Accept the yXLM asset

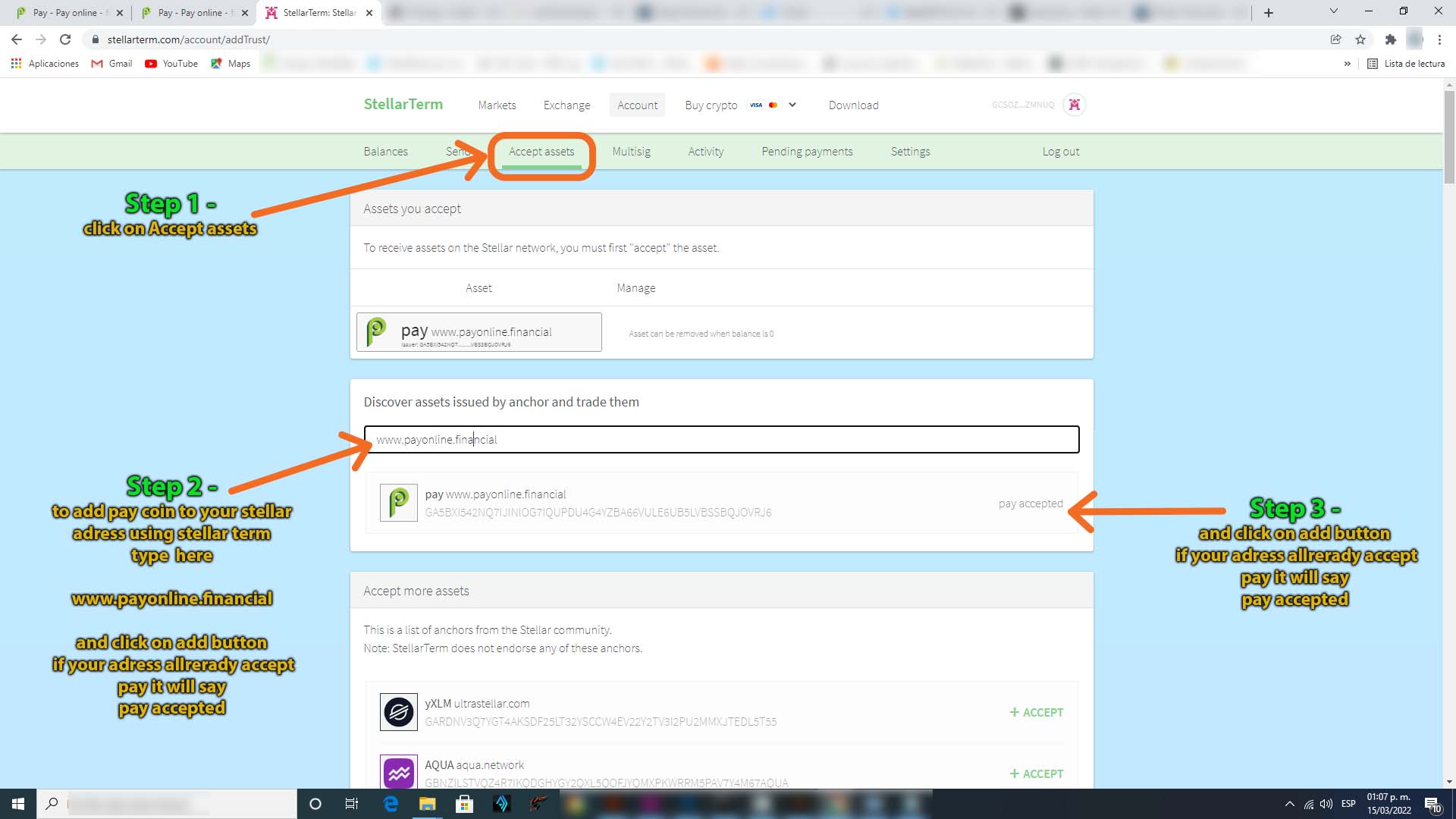1036,712
